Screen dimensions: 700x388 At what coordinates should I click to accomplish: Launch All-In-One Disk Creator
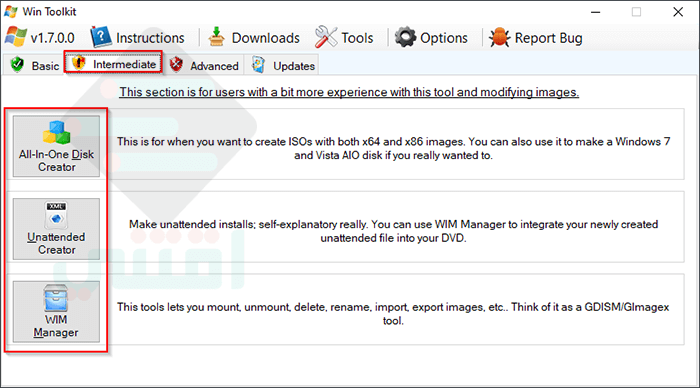tap(56, 146)
